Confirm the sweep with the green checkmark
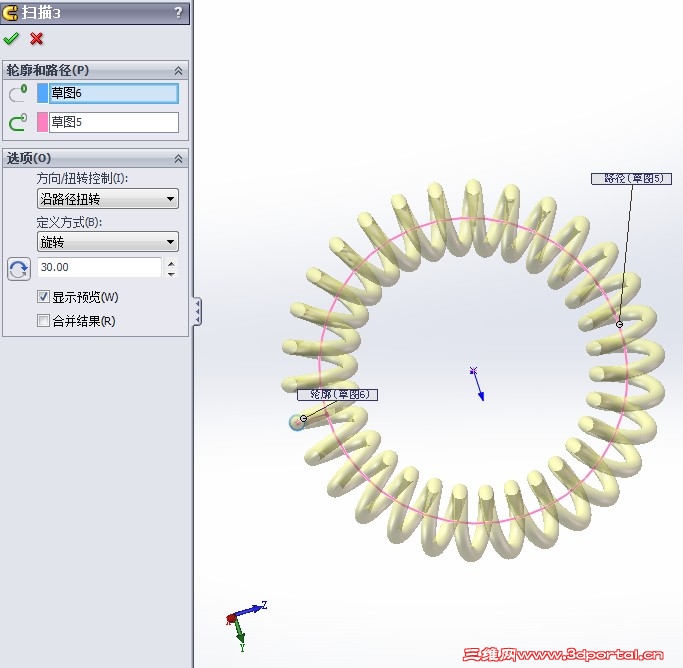683x668 pixels. point(11,39)
